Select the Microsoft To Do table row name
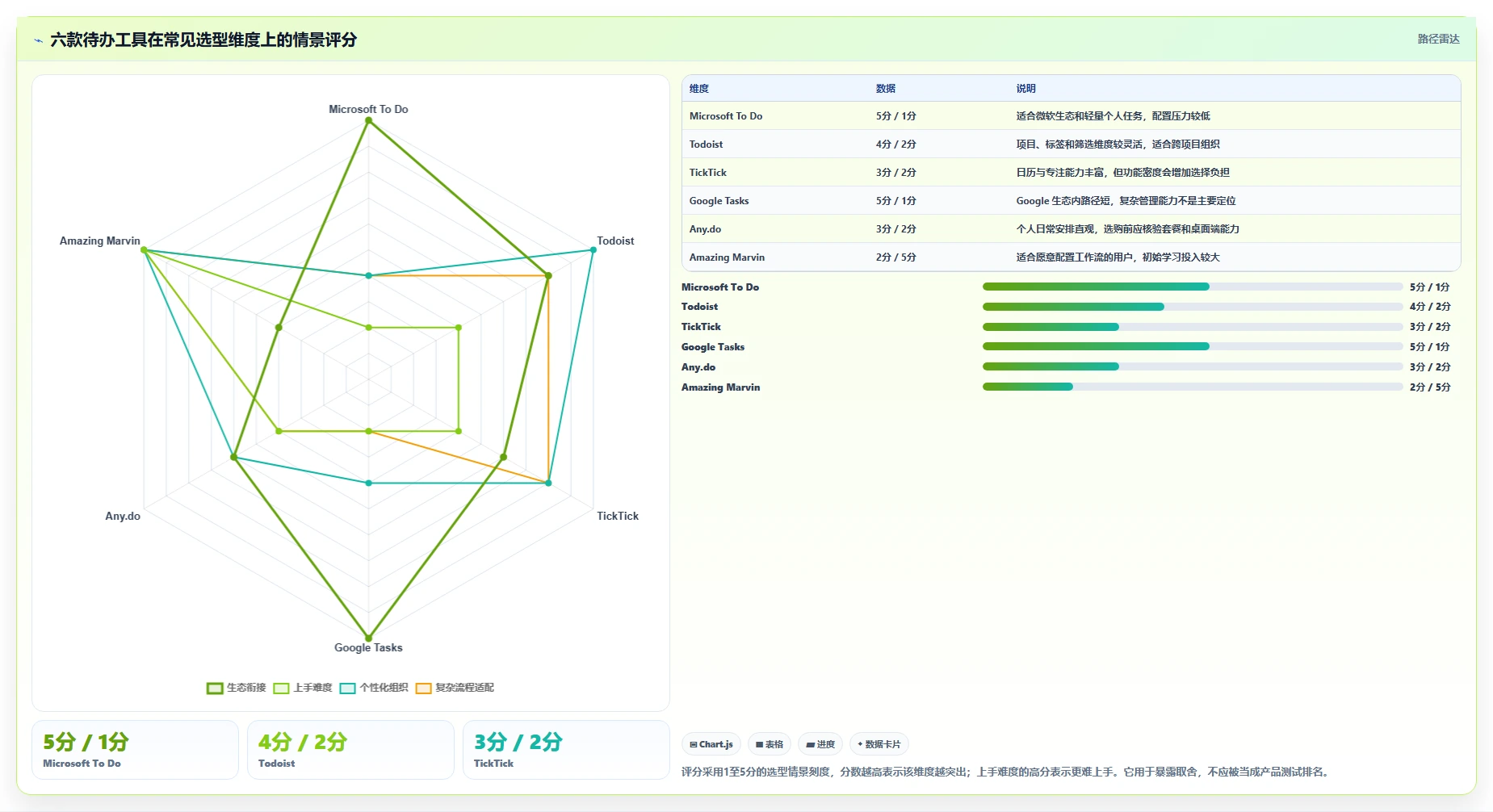This screenshot has height=812, width=1493. tap(726, 116)
